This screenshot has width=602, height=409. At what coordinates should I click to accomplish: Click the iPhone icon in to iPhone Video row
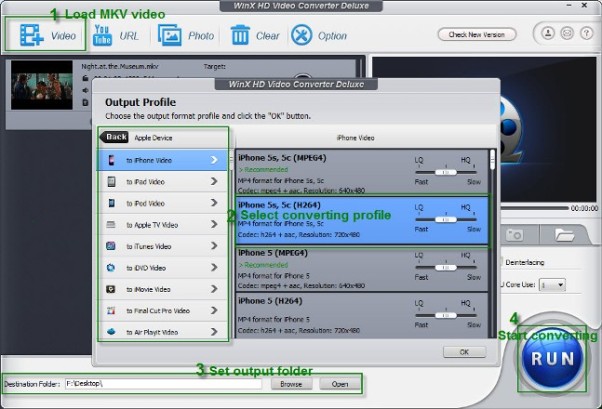coord(111,160)
